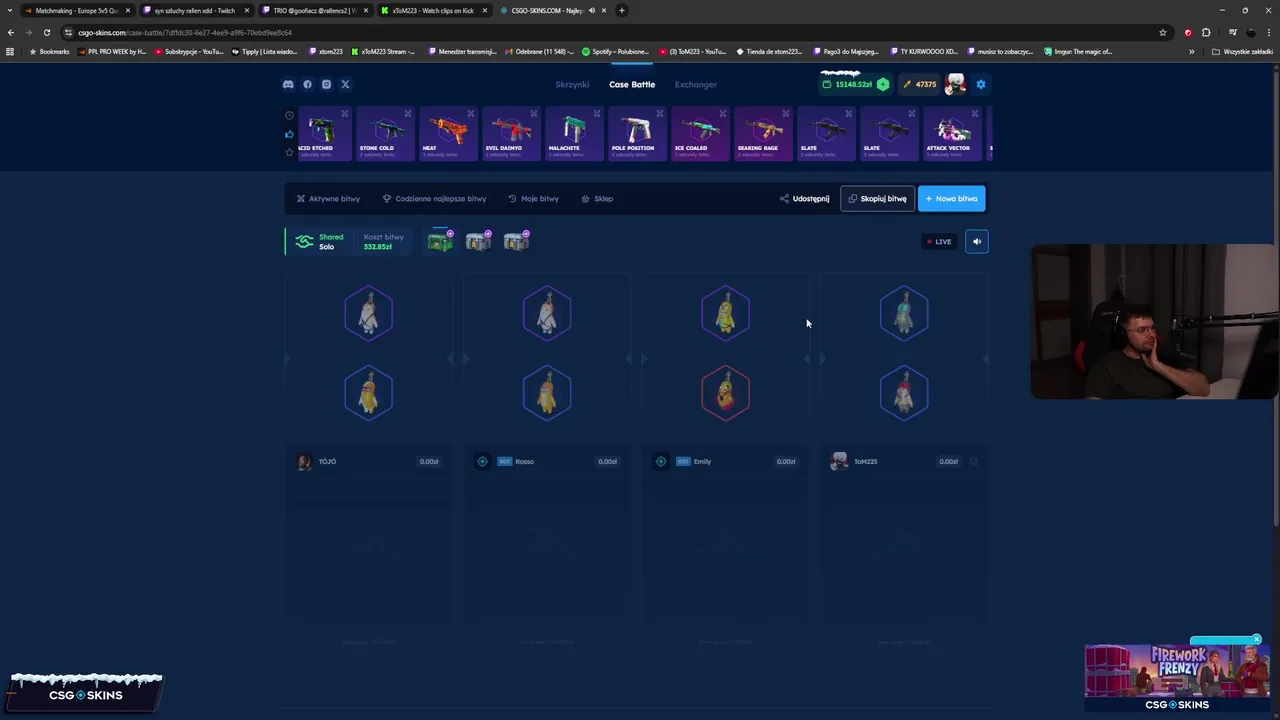Click the LIVE indicator badge
This screenshot has height=720, width=1280.
939,241
